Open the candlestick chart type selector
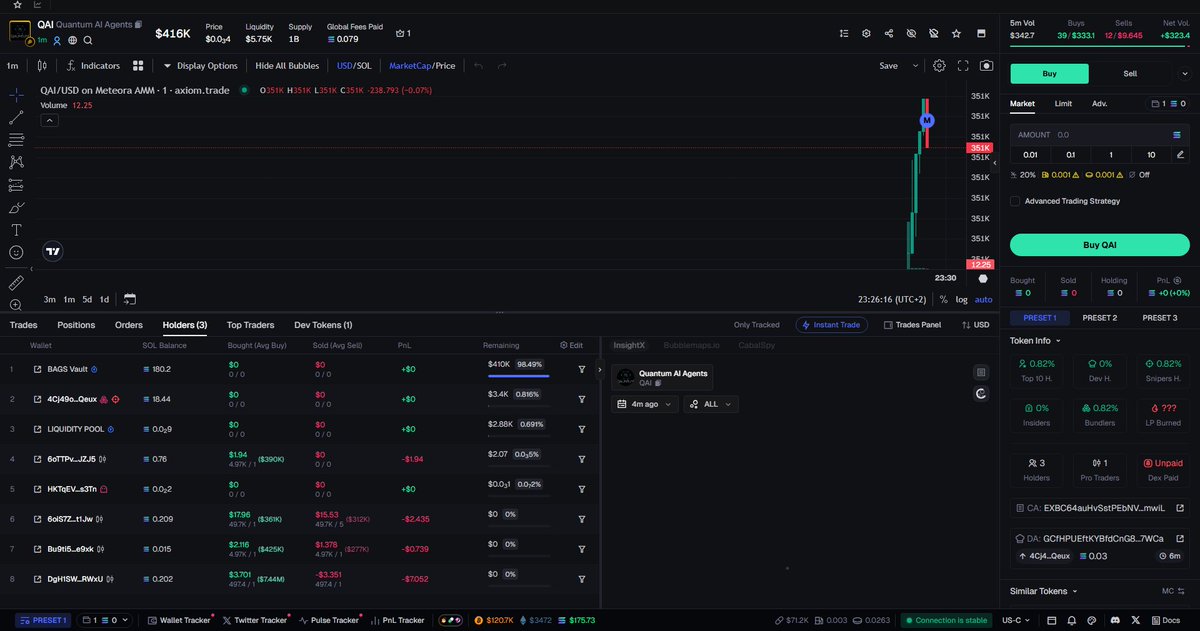 click(42, 66)
